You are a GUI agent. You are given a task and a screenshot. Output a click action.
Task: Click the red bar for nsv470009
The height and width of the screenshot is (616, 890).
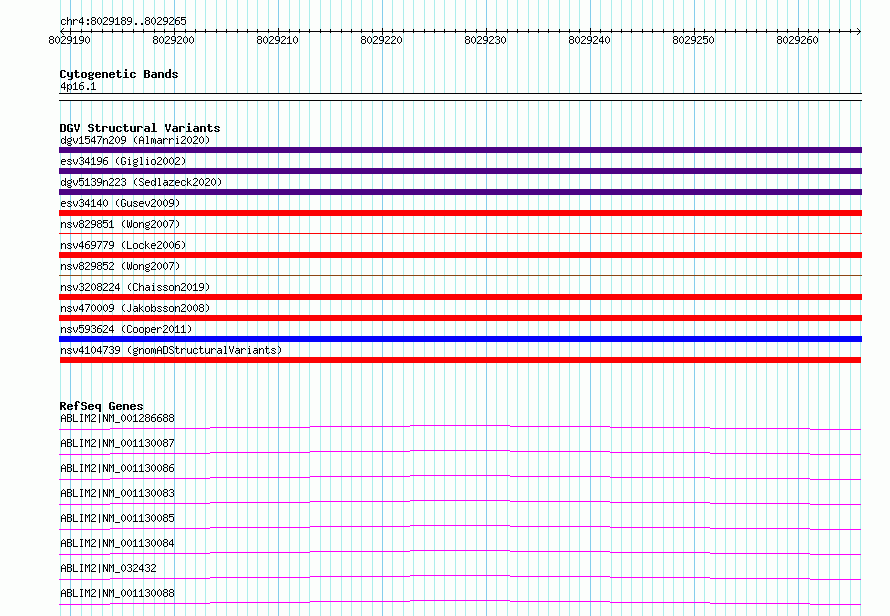[460, 318]
